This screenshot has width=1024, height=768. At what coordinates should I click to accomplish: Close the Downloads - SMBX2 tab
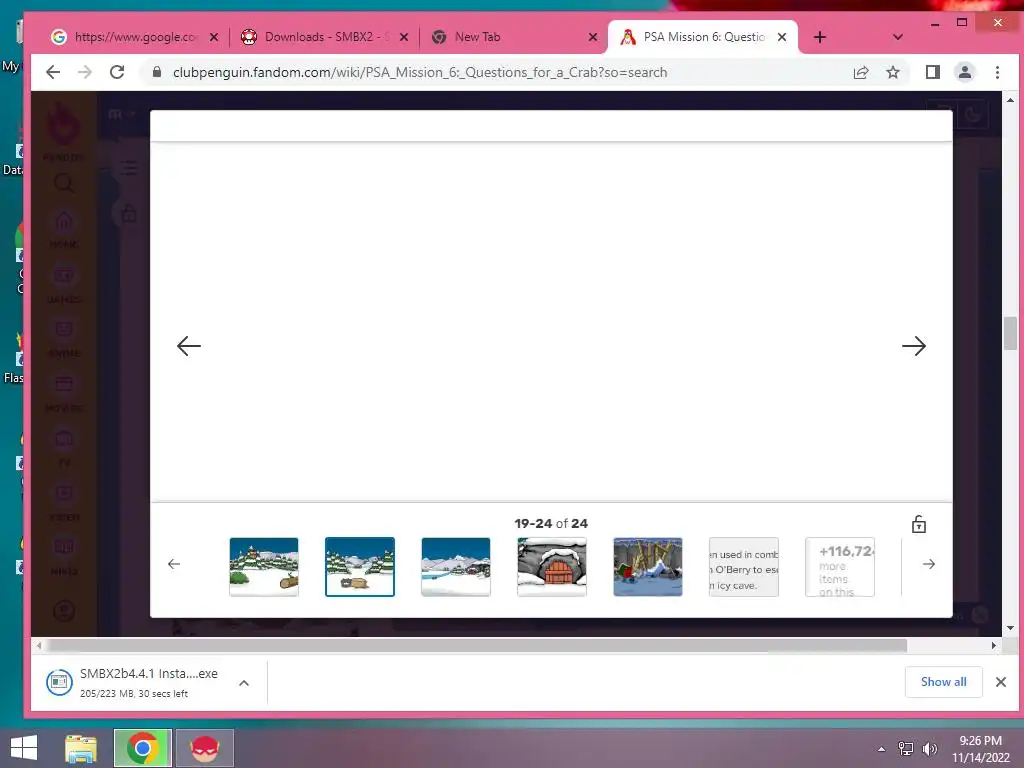[x=404, y=37]
